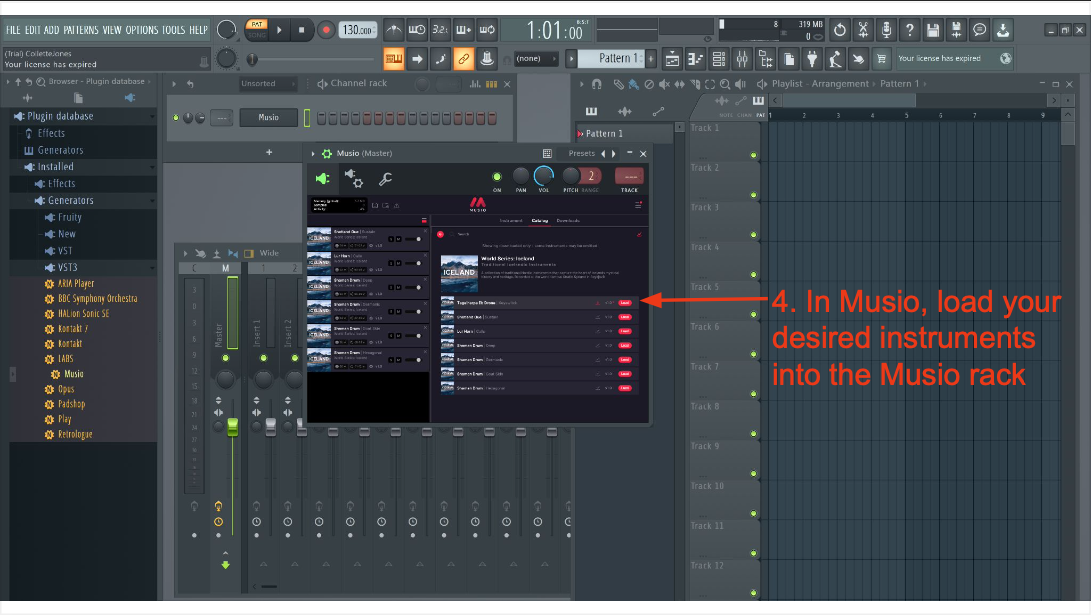Toggle mute light for Track 1
Image resolution: width=1091 pixels, height=615 pixels.
click(x=753, y=156)
